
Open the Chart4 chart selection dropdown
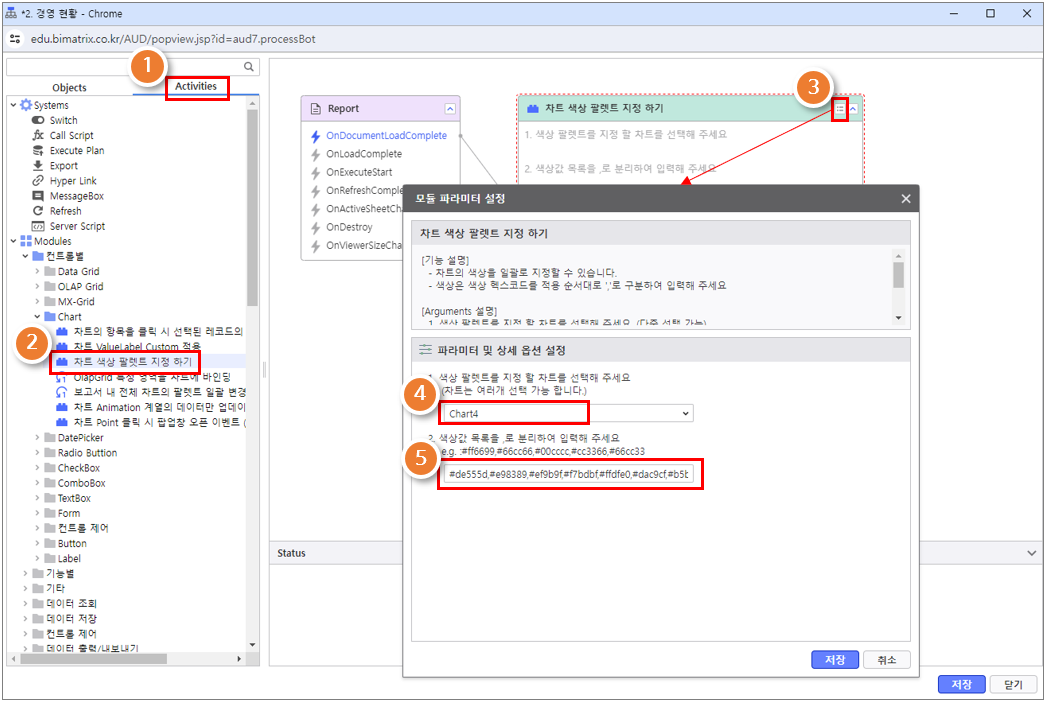click(568, 414)
